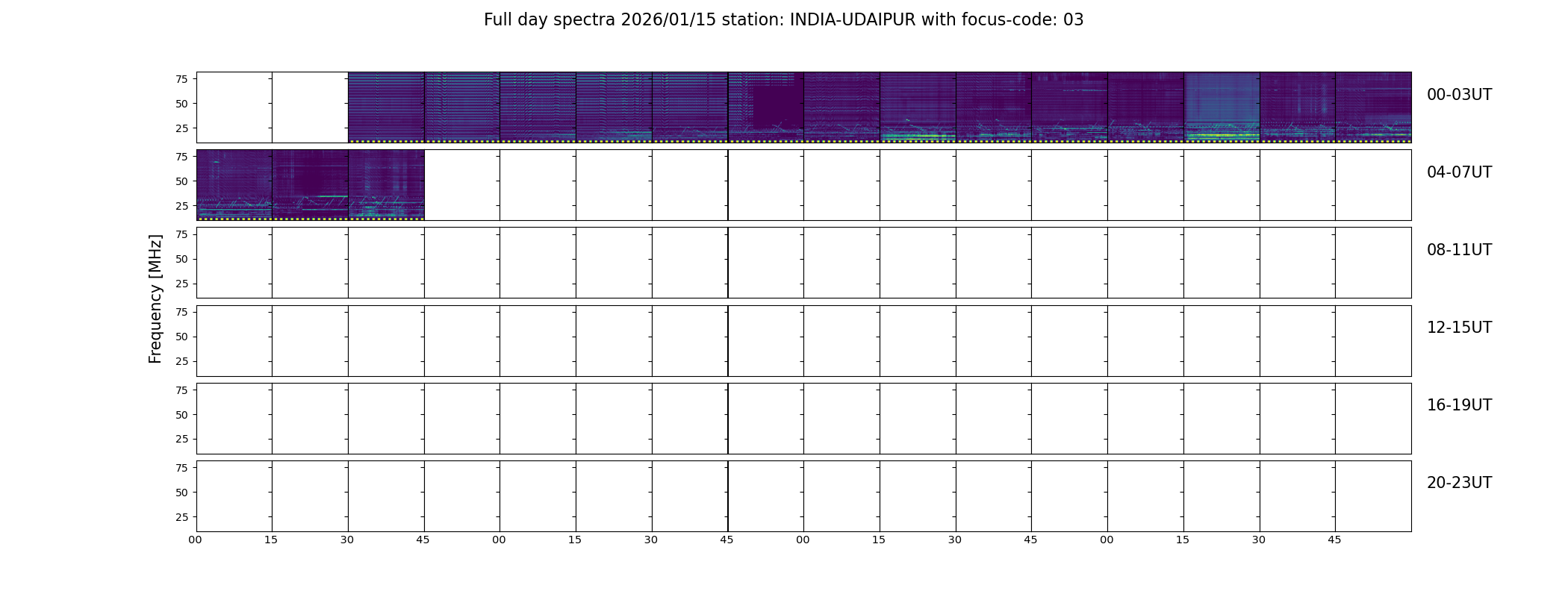Select the '20-23UT' row label
This screenshot has width=1568, height=597.
pos(1459,483)
